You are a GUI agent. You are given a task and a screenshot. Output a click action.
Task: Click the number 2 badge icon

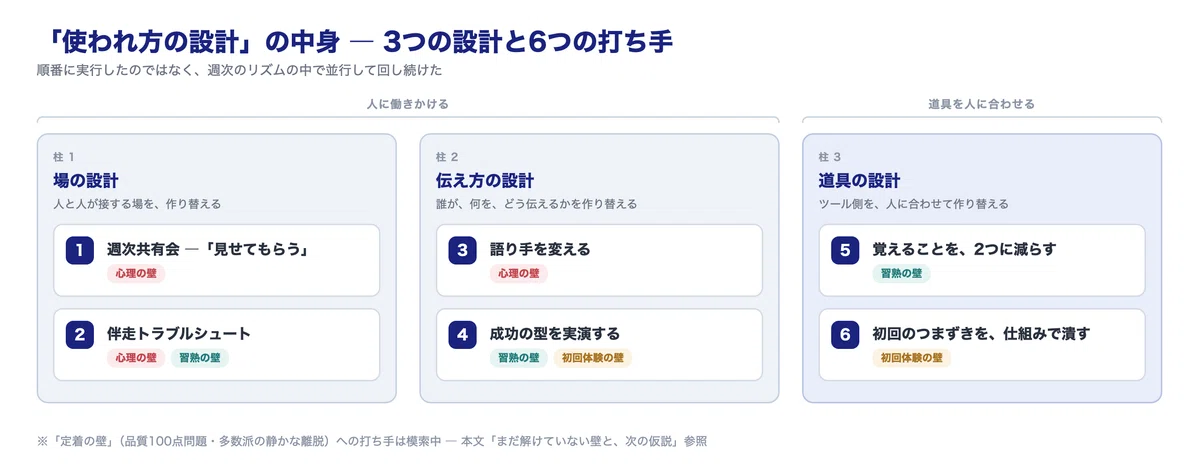coord(80,334)
